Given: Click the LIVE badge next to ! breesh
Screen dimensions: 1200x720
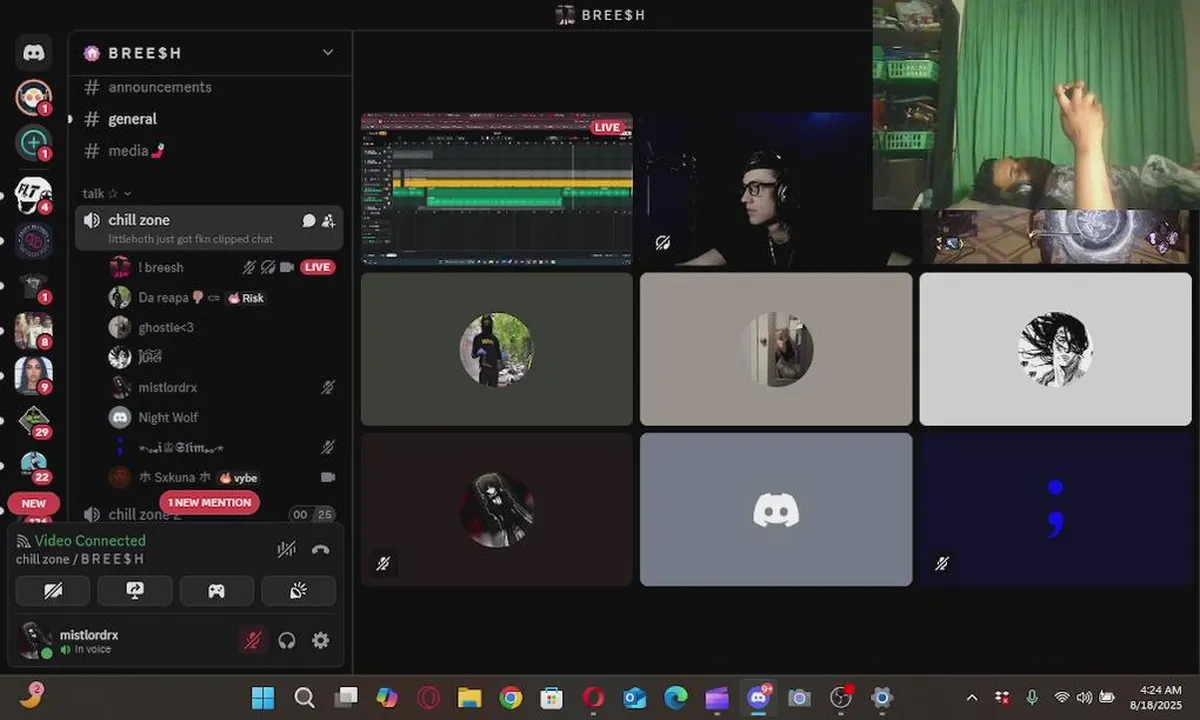Looking at the screenshot, I should (318, 267).
